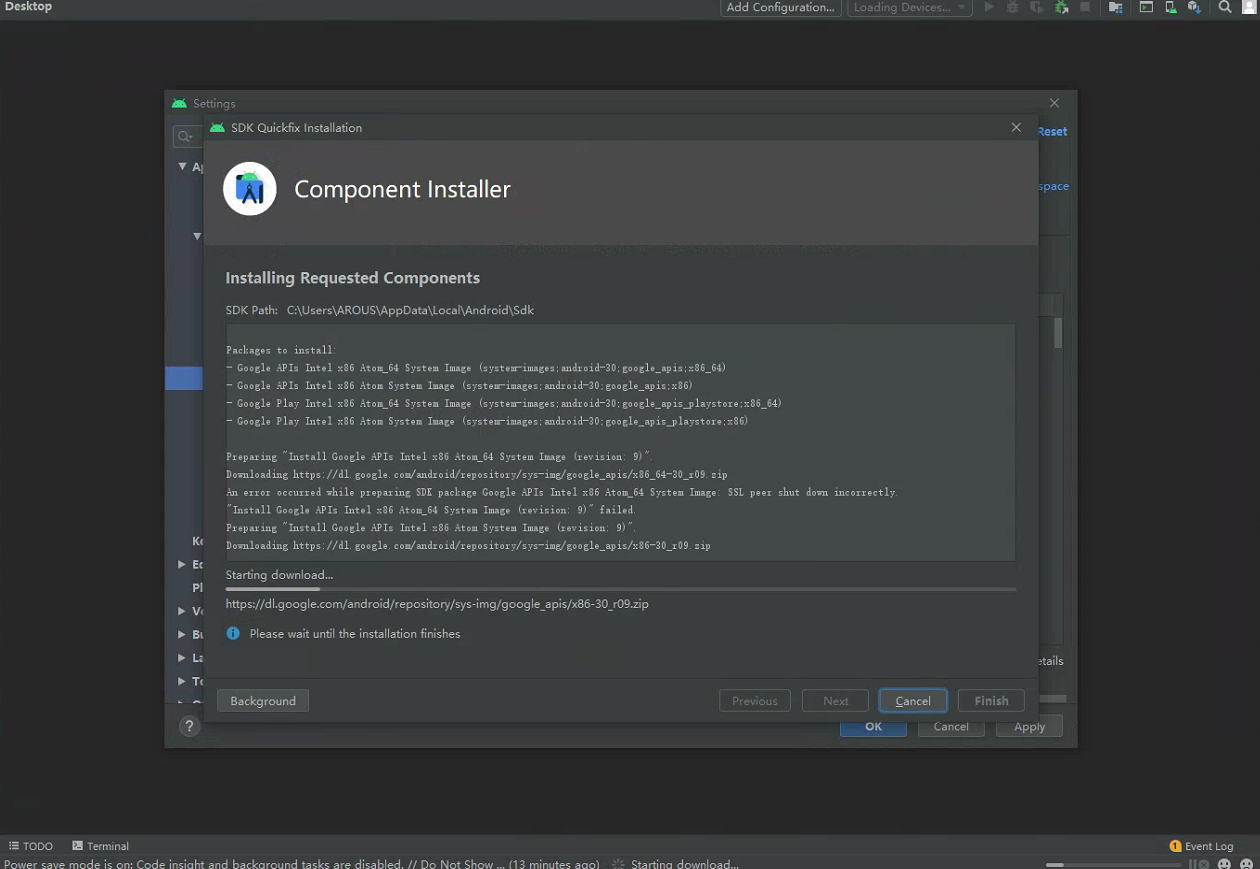Click the 'SSL peer shut down incorrectly' error line

click(562, 492)
